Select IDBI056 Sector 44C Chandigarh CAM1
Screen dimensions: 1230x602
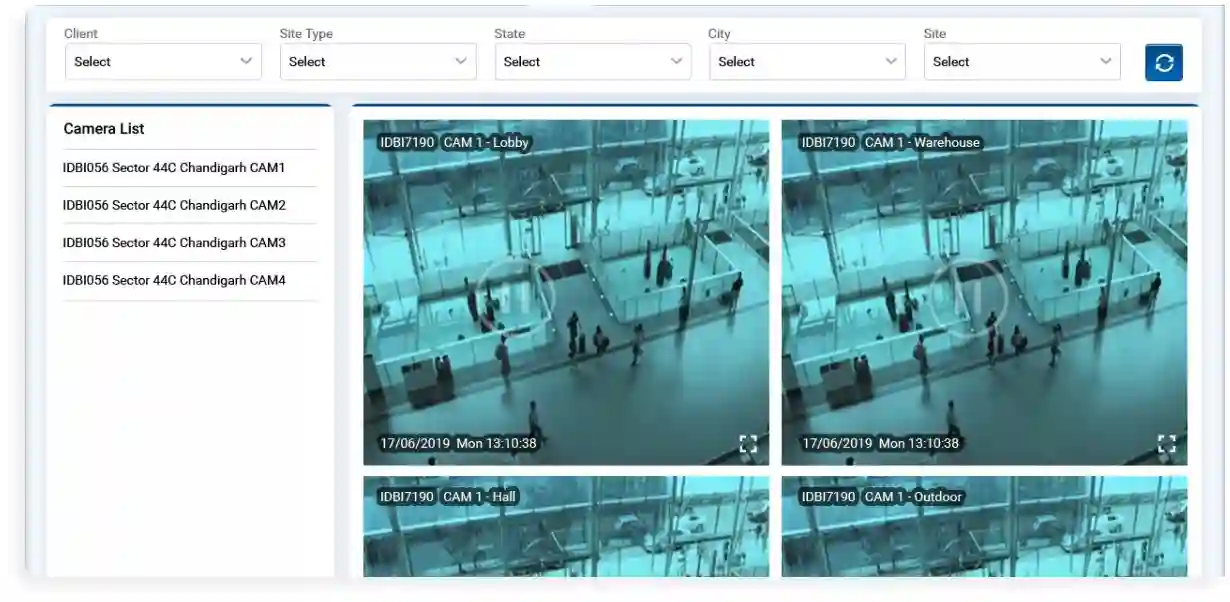[x=189, y=168]
